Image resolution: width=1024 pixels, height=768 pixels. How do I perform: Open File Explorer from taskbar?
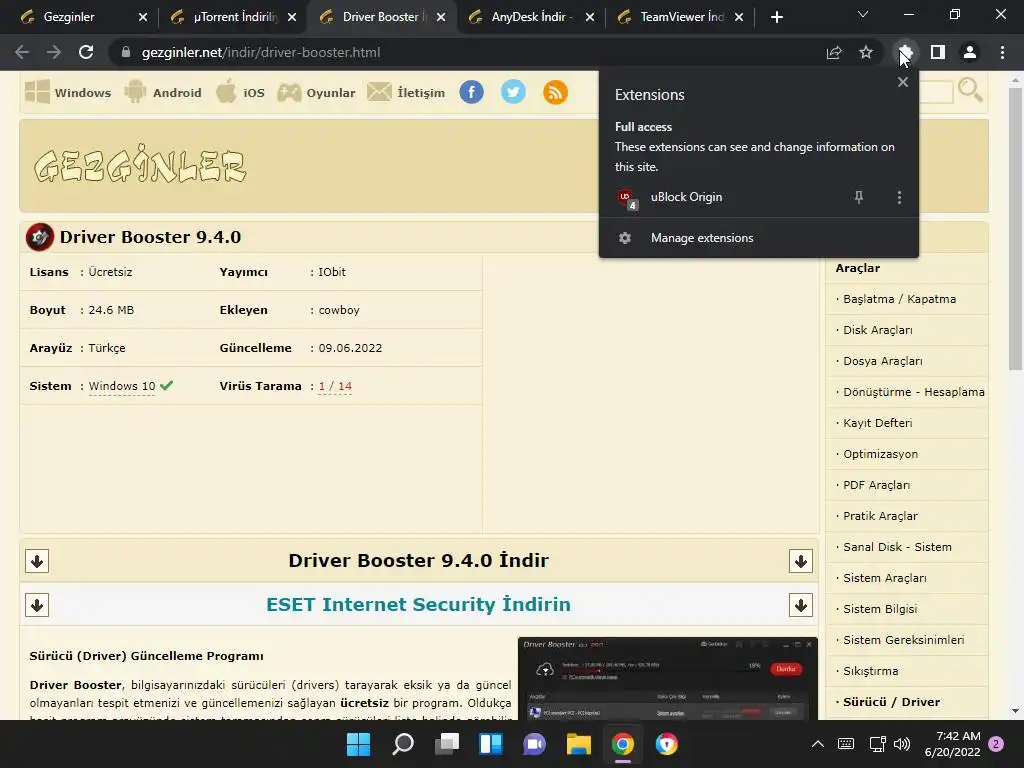[x=579, y=744]
